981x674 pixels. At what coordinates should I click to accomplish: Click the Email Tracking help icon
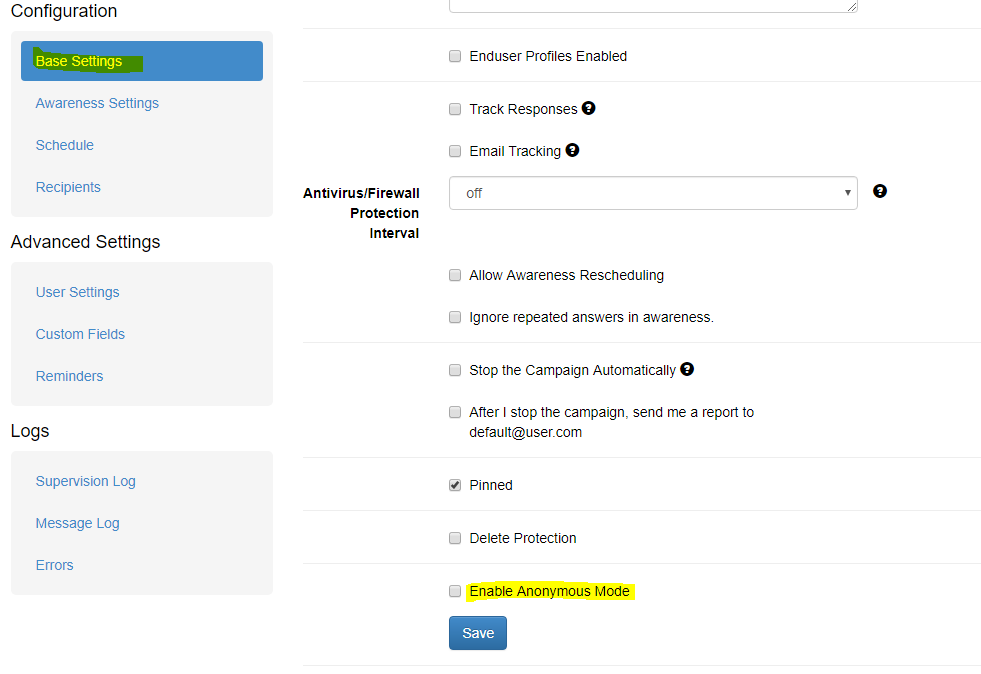pos(572,150)
